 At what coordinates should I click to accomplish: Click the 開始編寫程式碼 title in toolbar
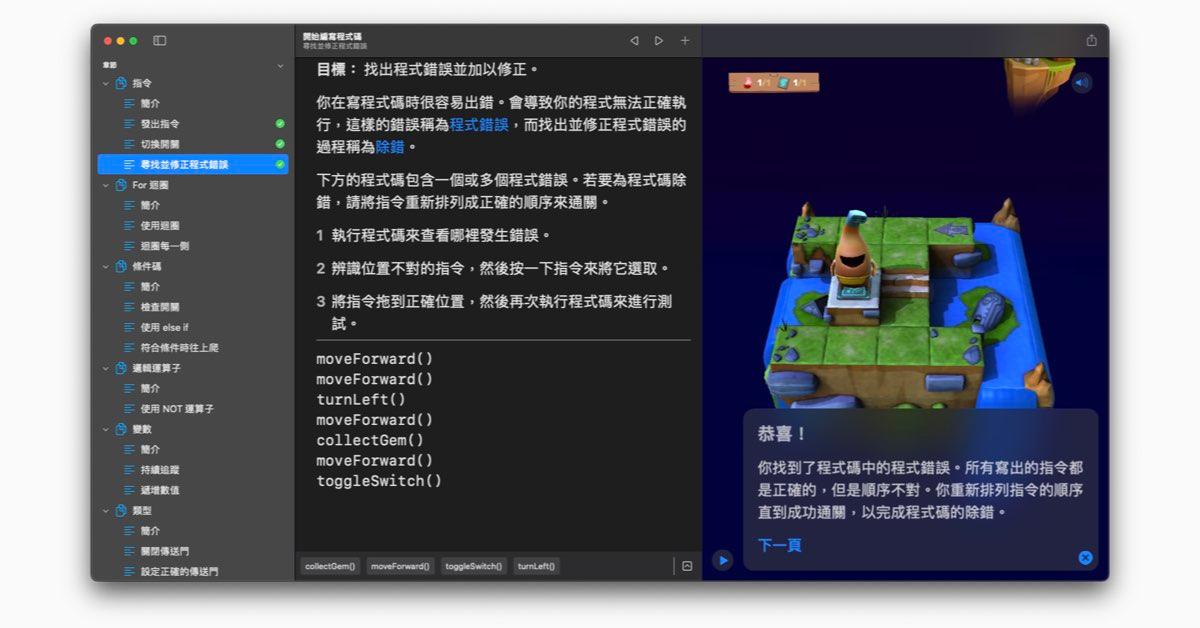333,36
